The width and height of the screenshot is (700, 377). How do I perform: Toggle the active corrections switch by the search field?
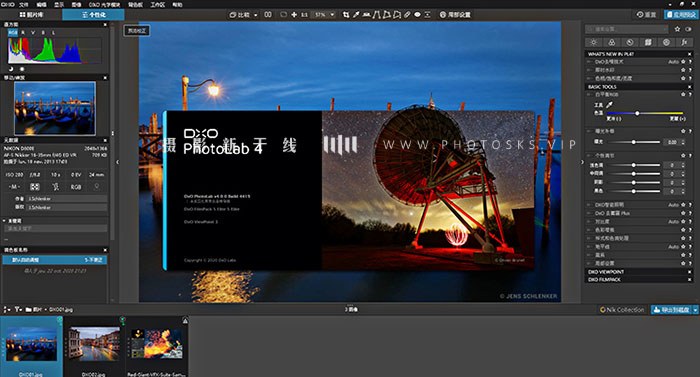tap(688, 29)
